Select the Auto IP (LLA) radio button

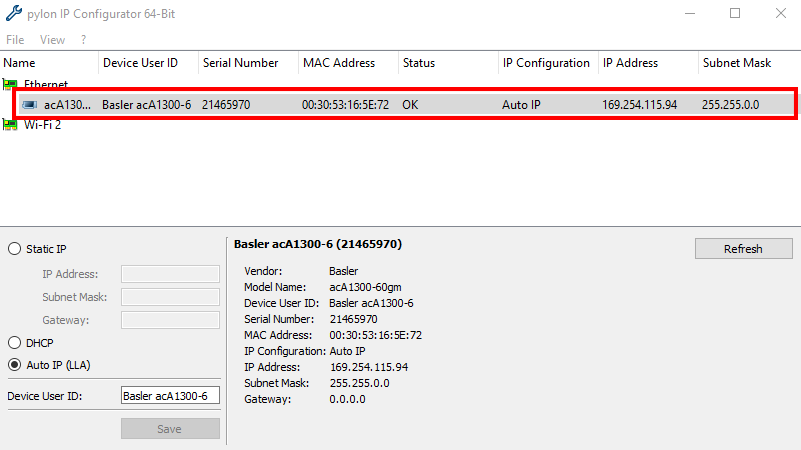click(14, 365)
